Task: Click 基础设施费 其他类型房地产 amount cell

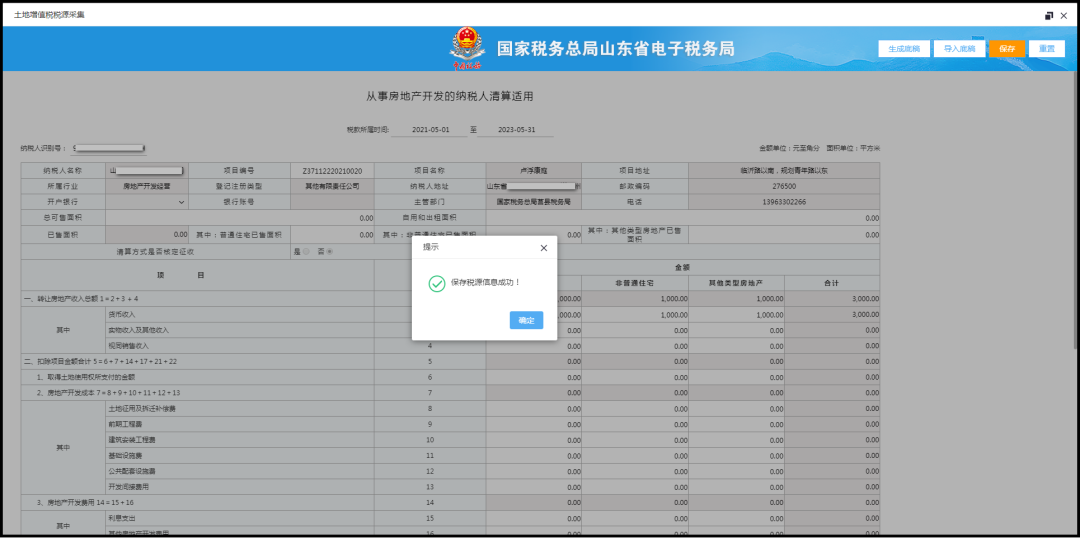Action: click(x=736, y=456)
